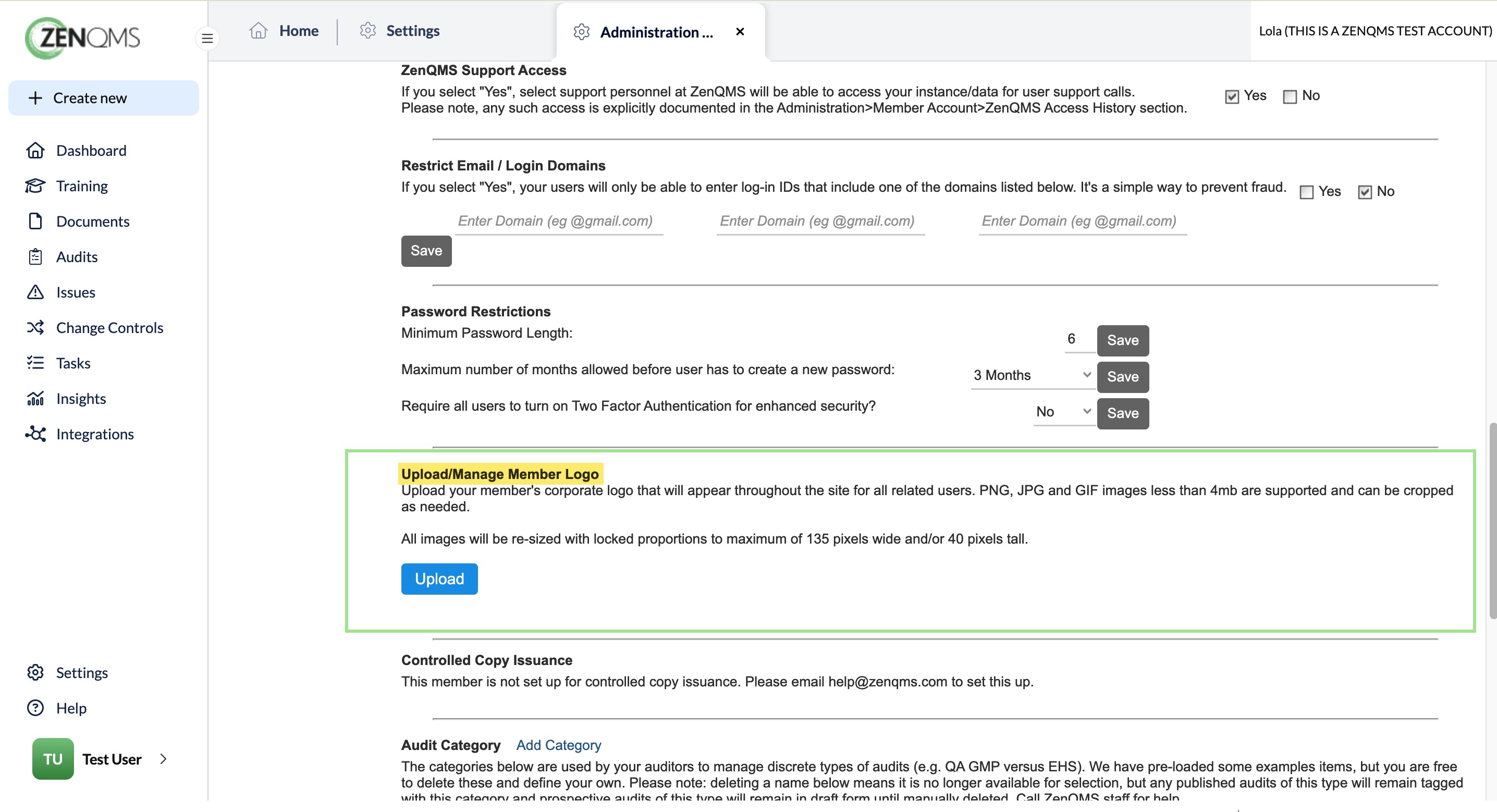Go to Training in the sidebar
This screenshot has width=1497, height=812.
coord(82,186)
